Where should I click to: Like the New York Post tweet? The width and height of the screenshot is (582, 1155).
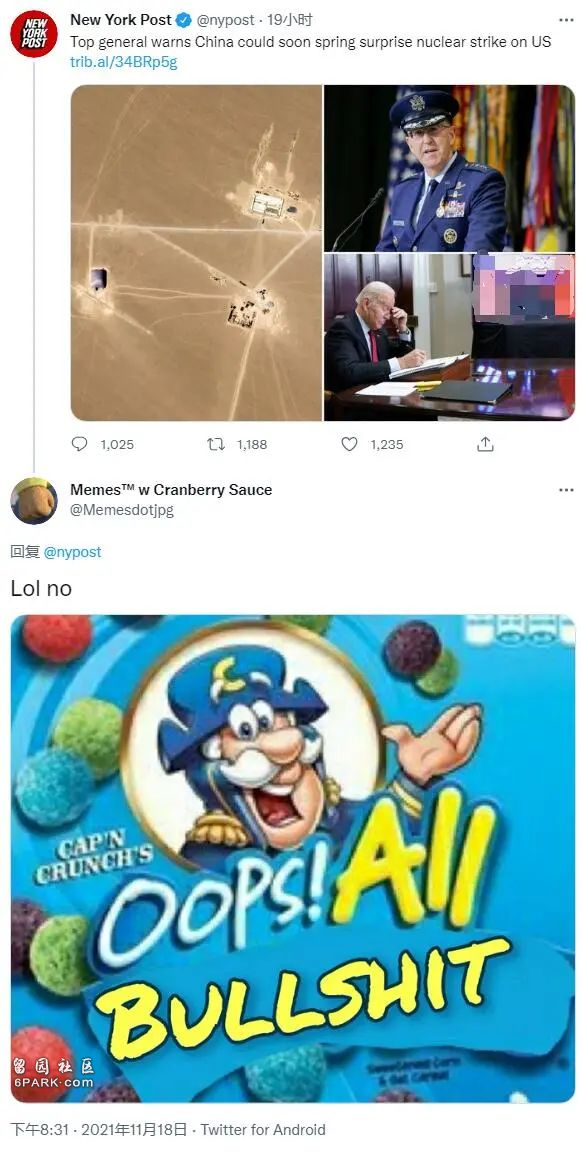point(350,444)
